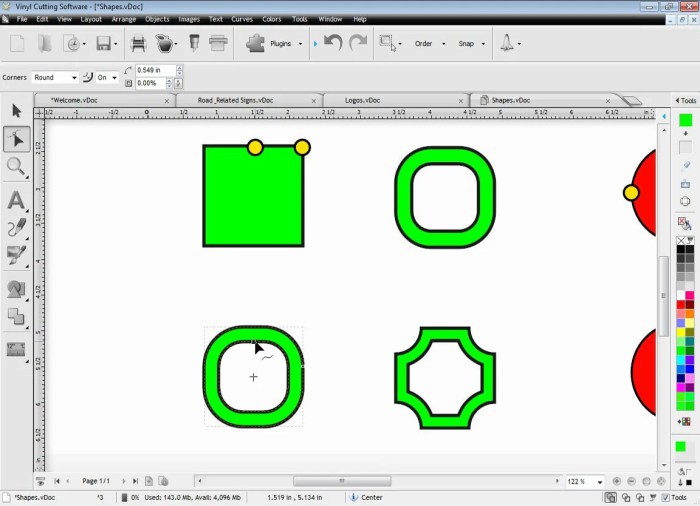700x506 pixels.
Task: Click the horizontal scrollbar thumb
Action: point(342,481)
